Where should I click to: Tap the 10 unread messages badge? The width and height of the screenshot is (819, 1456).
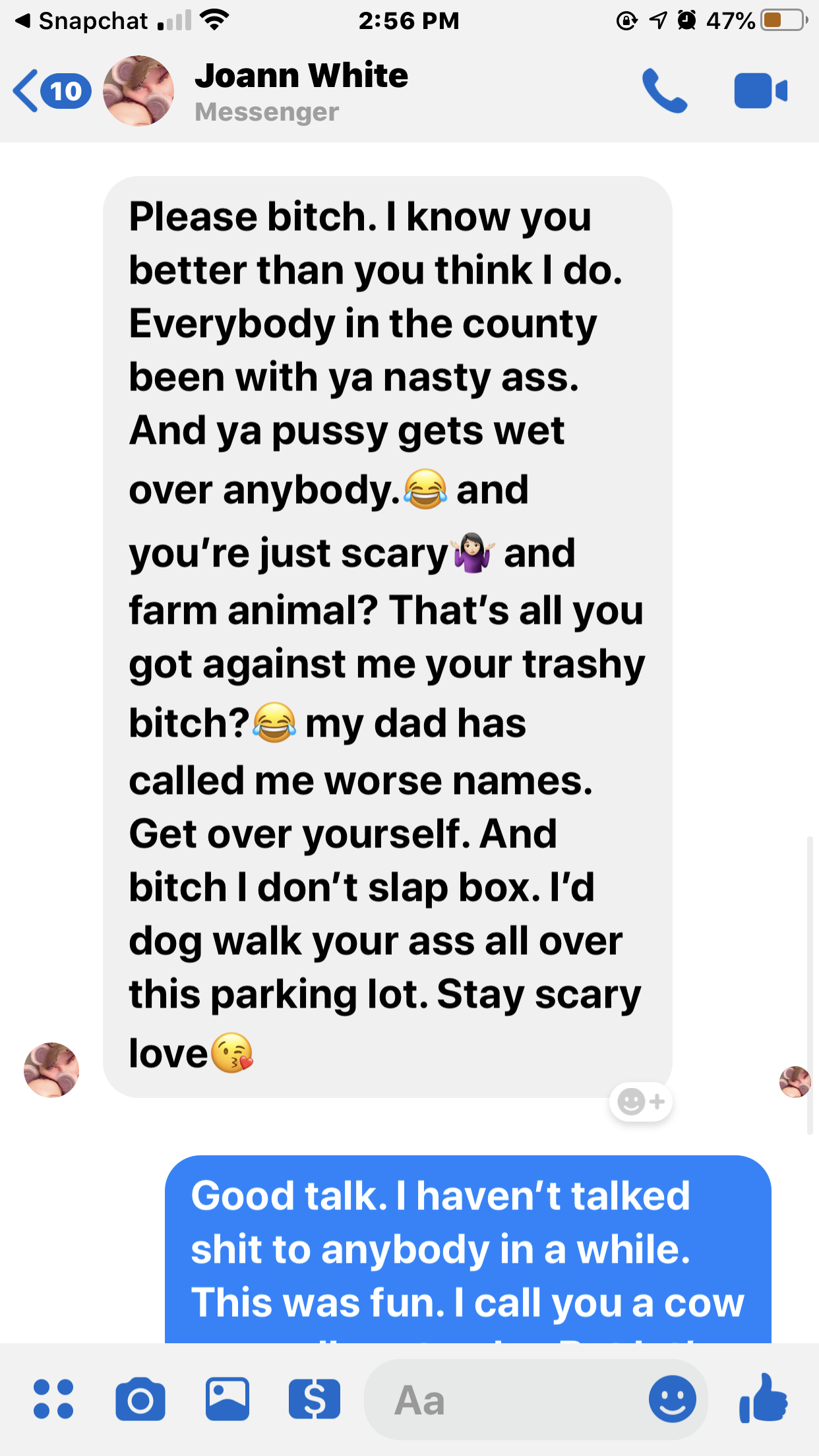point(66,91)
